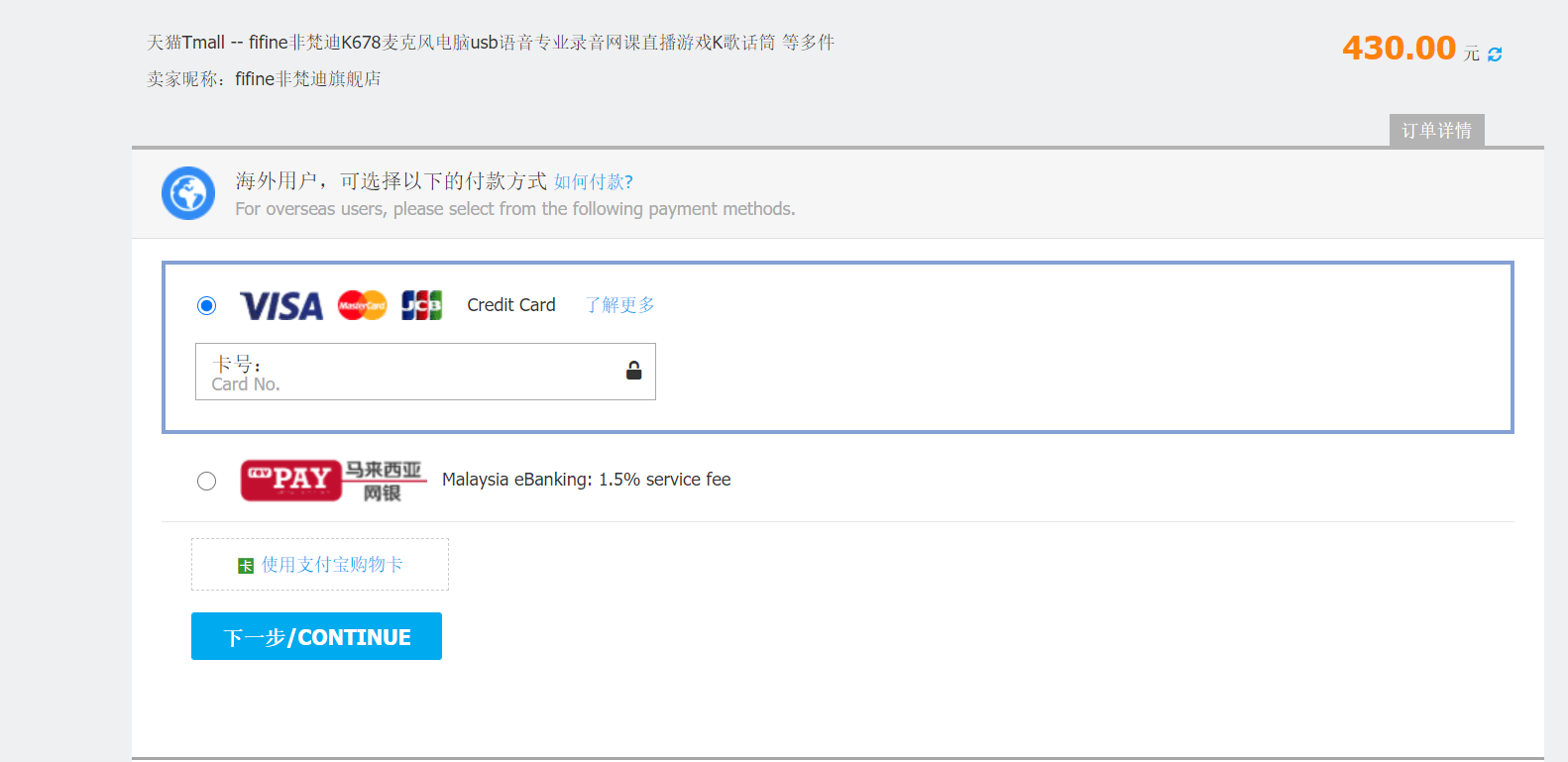
Task: Focus the Card No. input field
Action: 425,372
